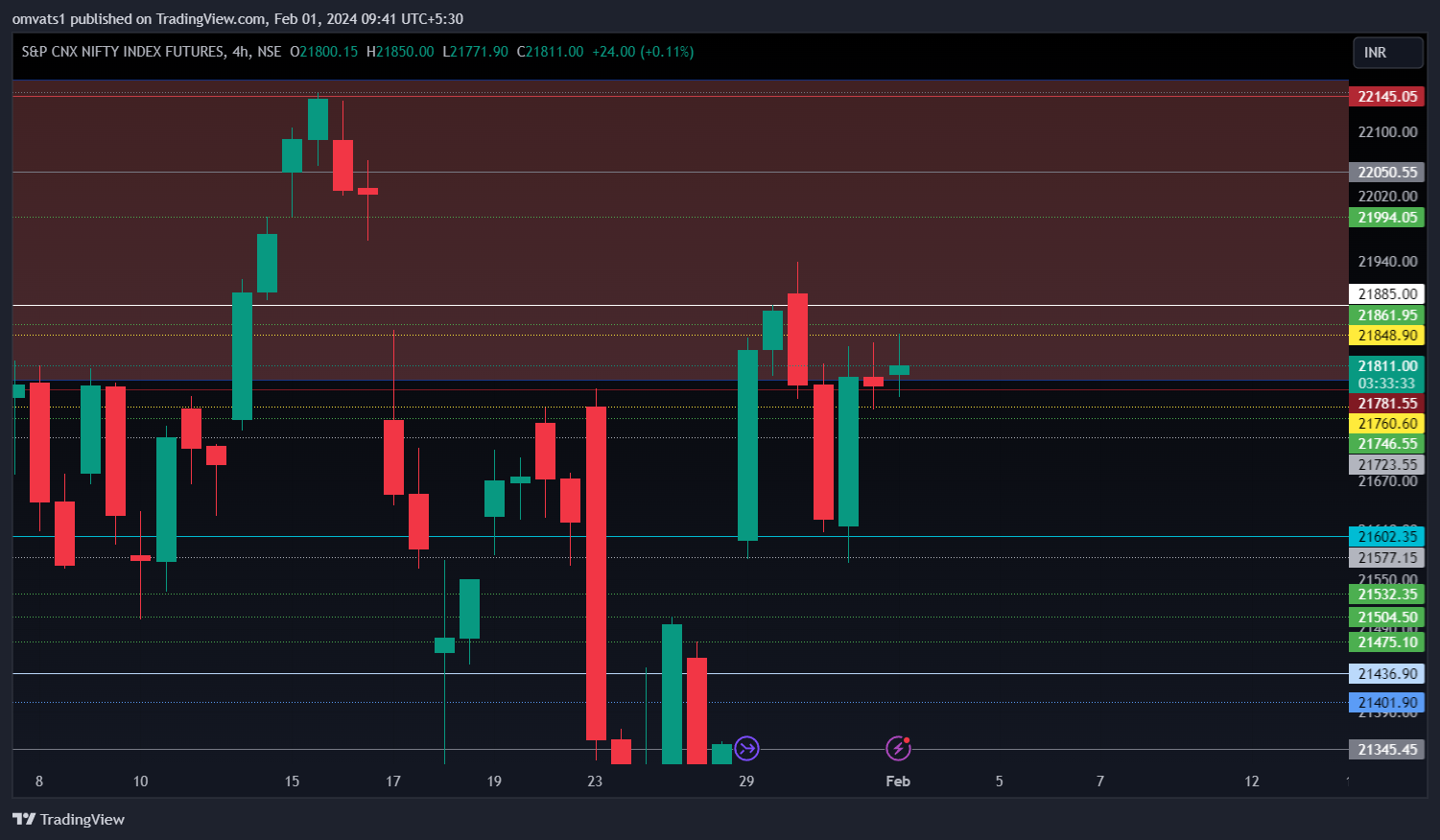Click the 23 date on time axis
The height and width of the screenshot is (840, 1440).
tap(595, 782)
